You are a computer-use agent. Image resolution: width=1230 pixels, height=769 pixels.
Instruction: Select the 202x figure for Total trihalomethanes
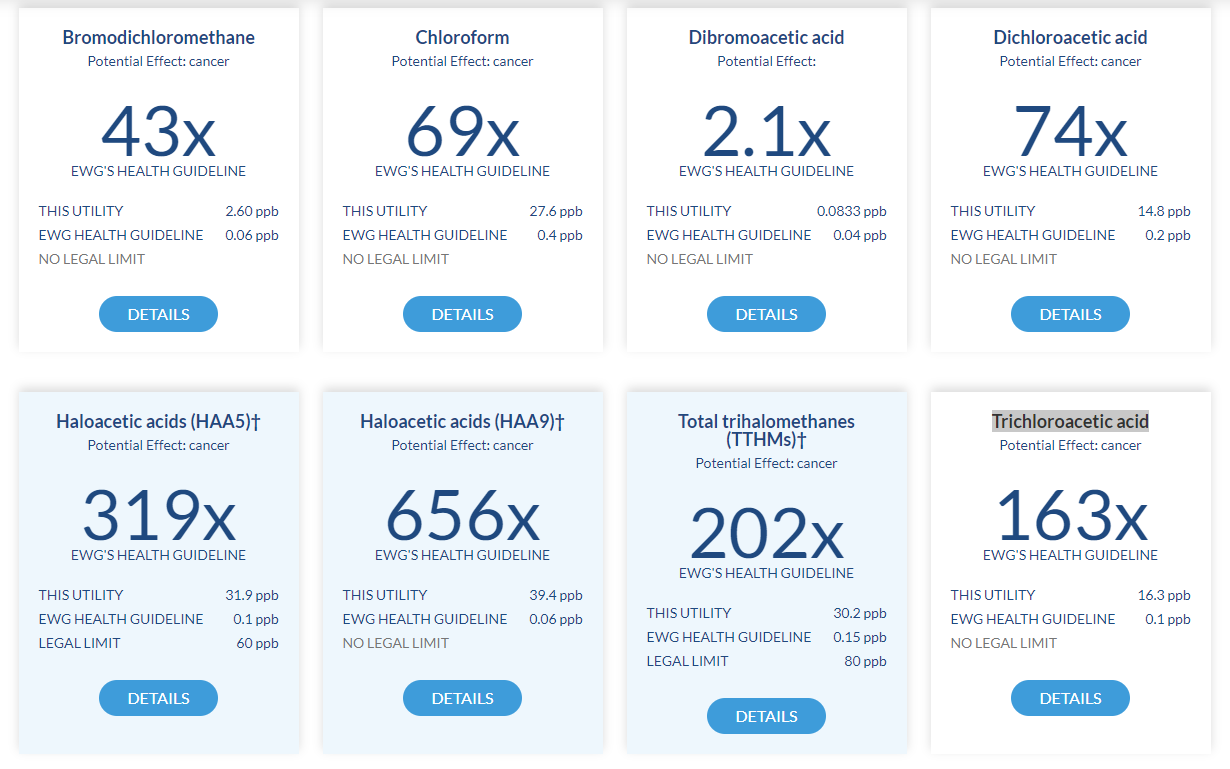(766, 533)
